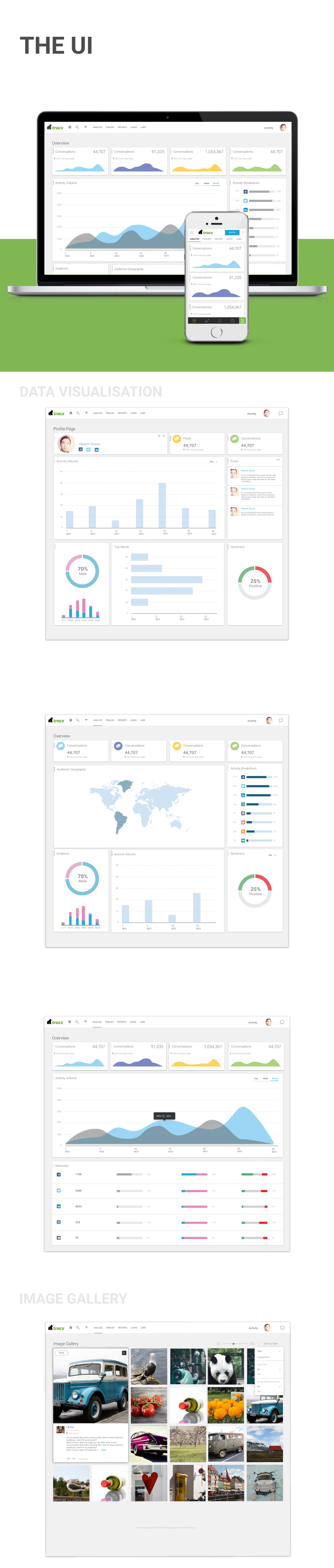This screenshot has height=1568, width=334.
Task: Open first Yaremi Xiuza post name link
Action: tap(248, 471)
